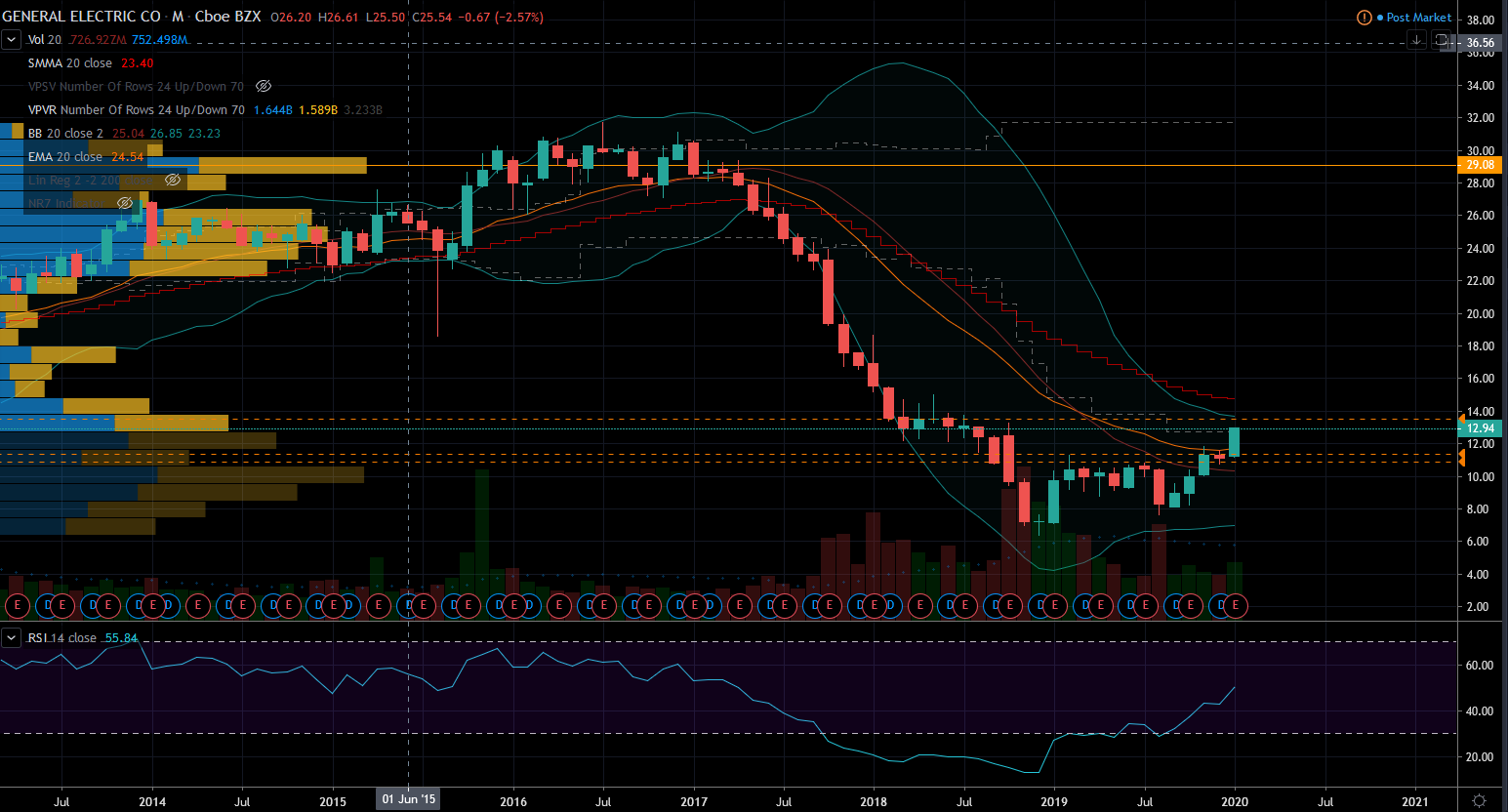Click the EMA value '24.54'
Viewport: 1508px width, 812px height.
128,157
